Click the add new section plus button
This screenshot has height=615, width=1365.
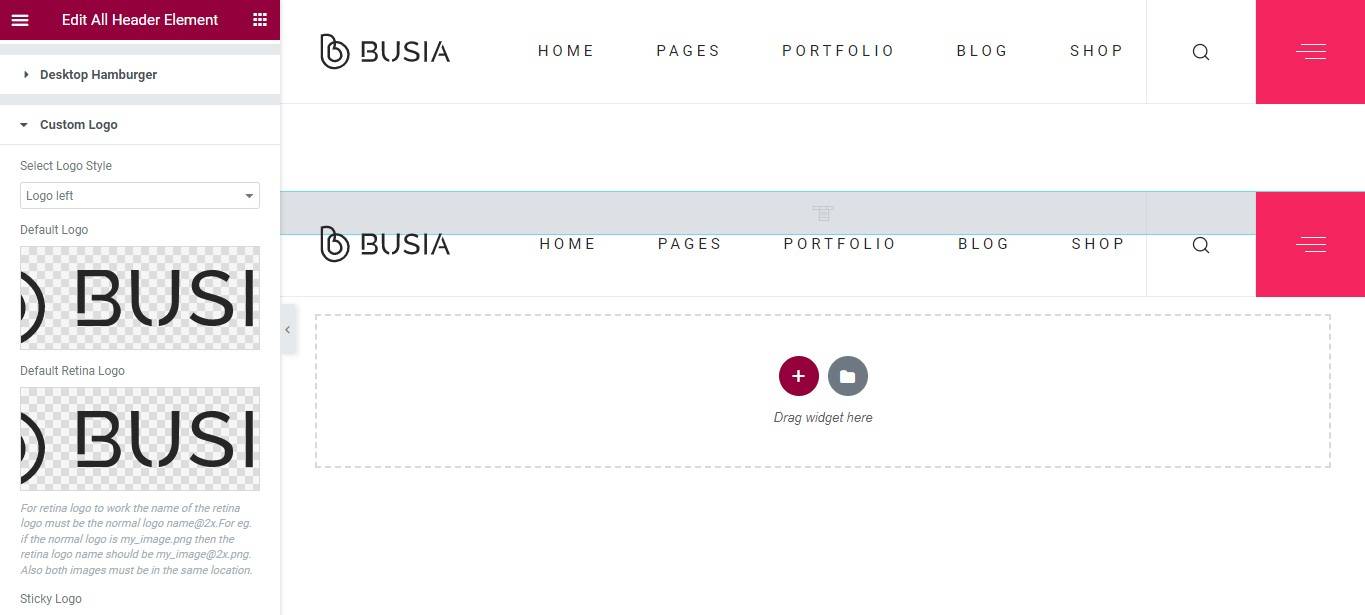tap(798, 376)
